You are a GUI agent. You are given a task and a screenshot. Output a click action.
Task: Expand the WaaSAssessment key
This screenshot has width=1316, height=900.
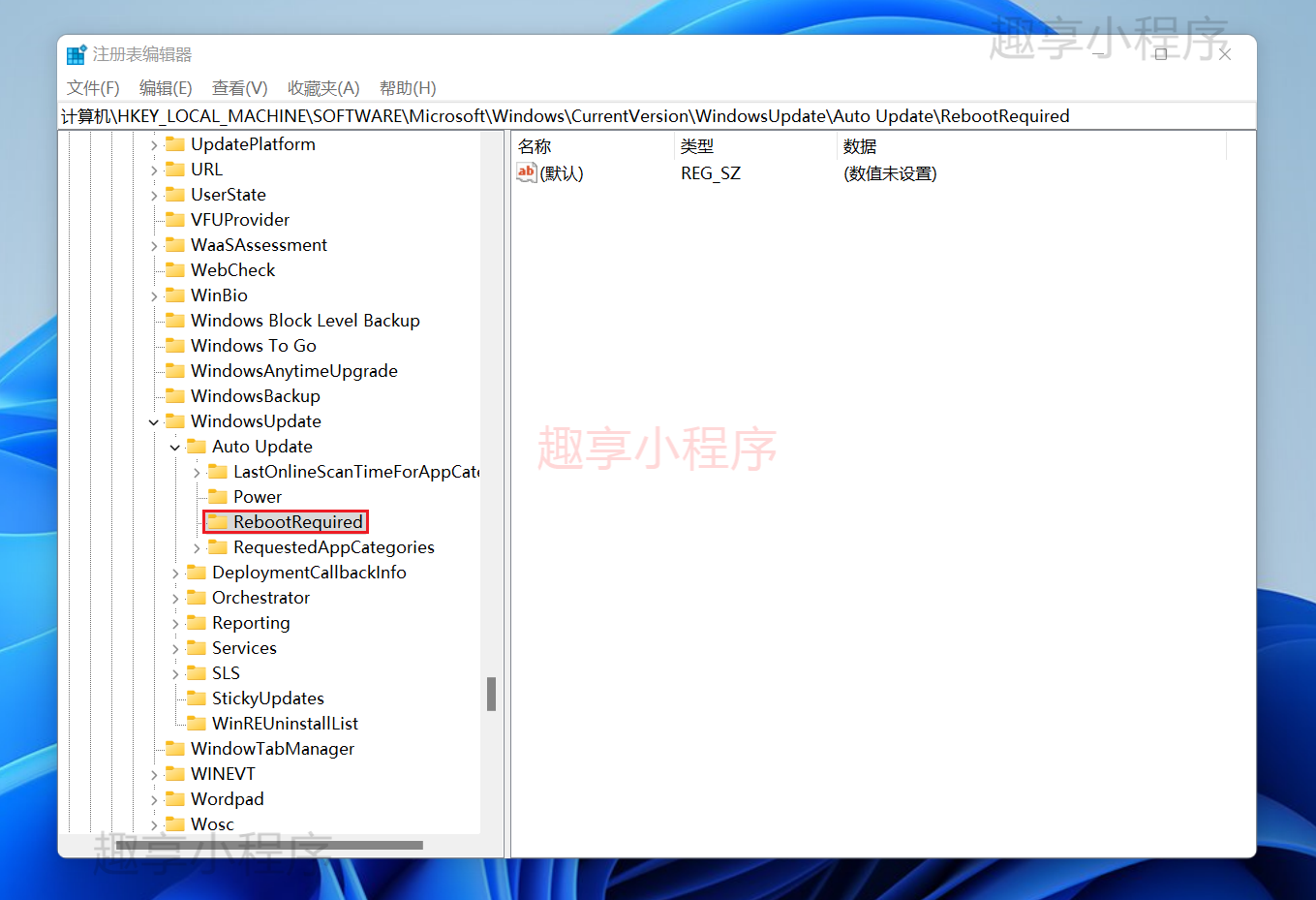click(x=154, y=246)
